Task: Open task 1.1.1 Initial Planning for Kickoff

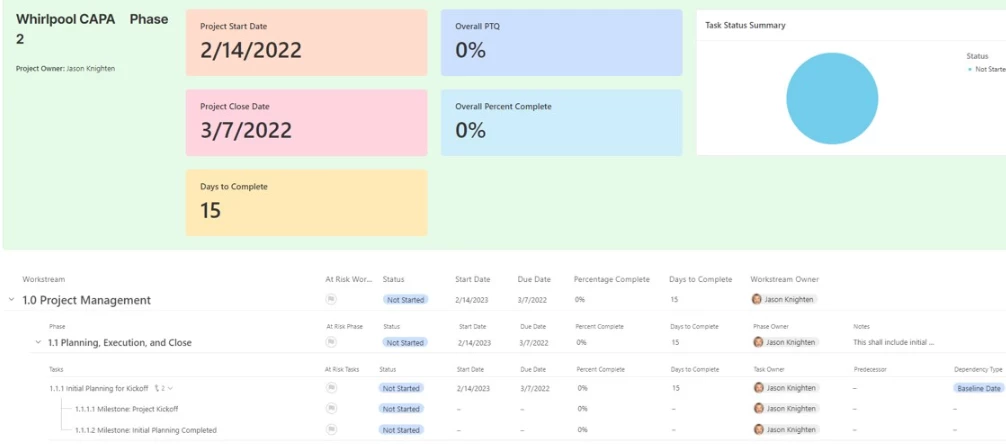Action: [99, 388]
